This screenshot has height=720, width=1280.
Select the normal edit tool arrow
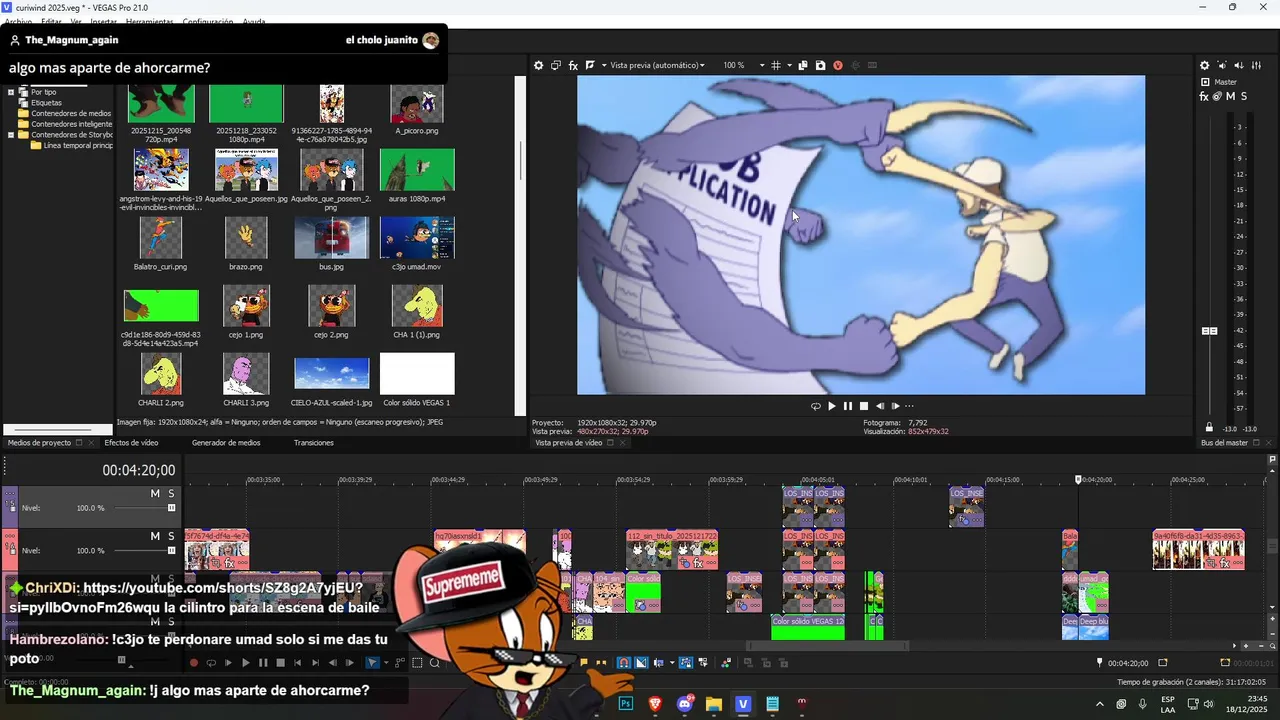(373, 663)
